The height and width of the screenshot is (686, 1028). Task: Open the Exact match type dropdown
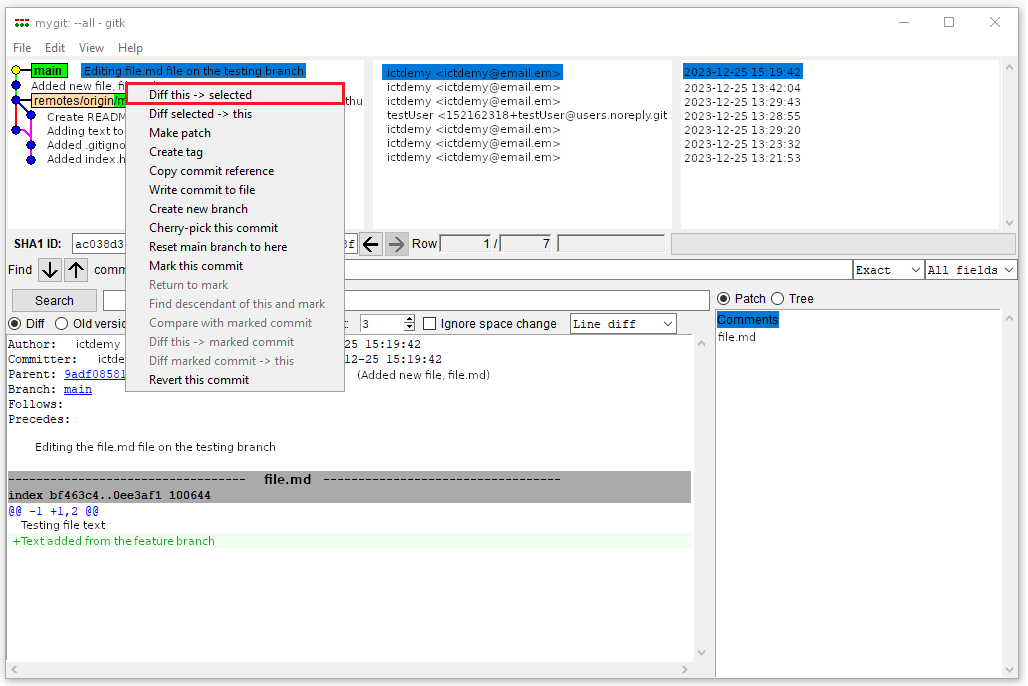[x=888, y=270]
